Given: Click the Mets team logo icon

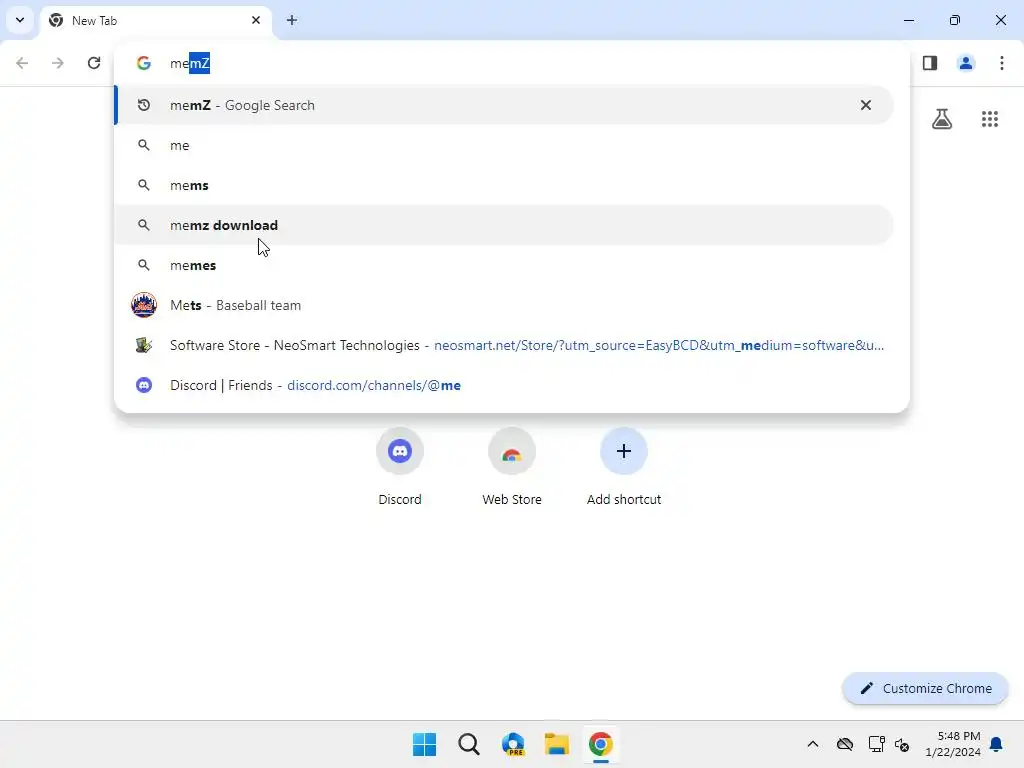Looking at the screenshot, I should click(144, 305).
